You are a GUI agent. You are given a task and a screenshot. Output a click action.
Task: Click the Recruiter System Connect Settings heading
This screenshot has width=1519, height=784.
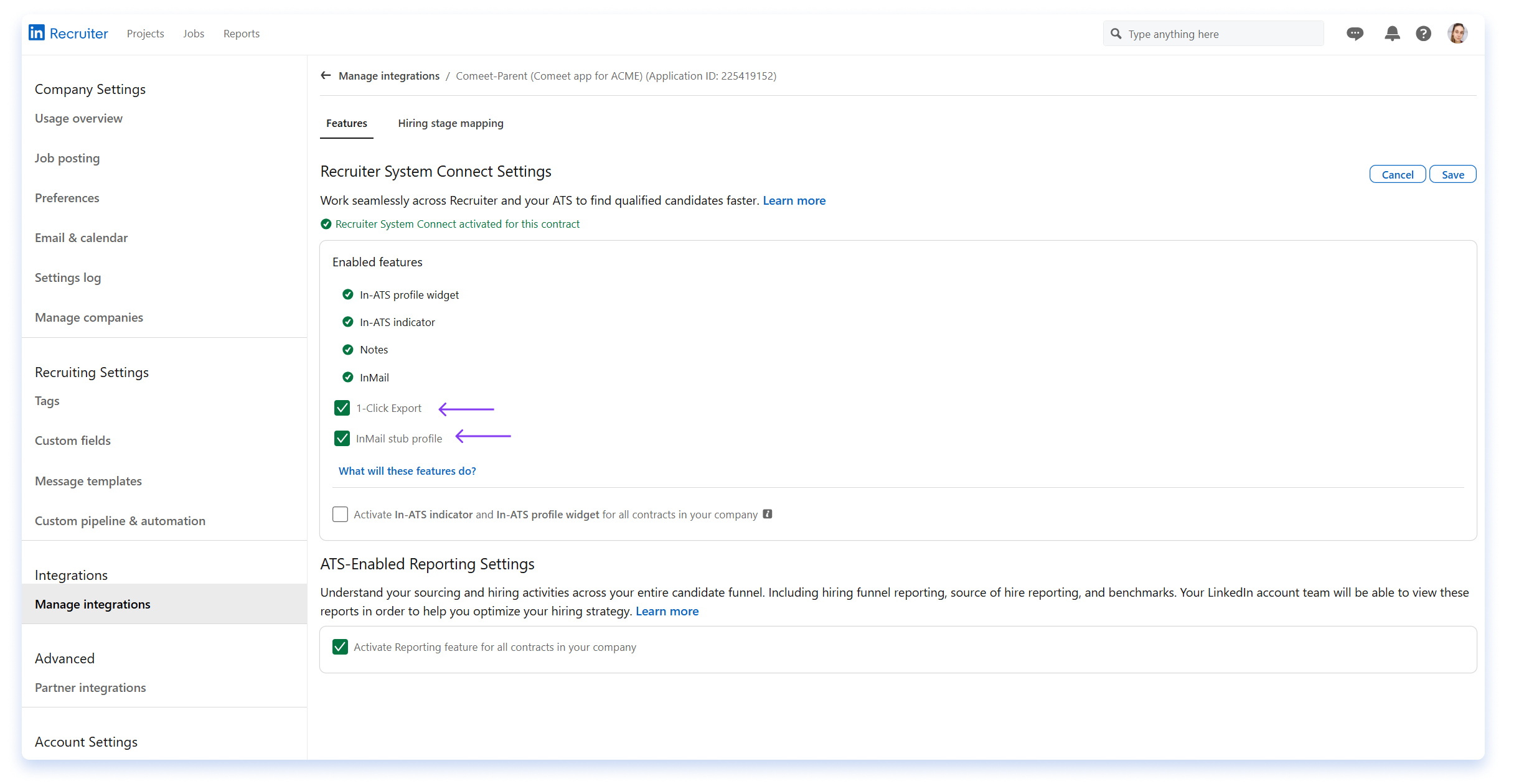tap(436, 171)
